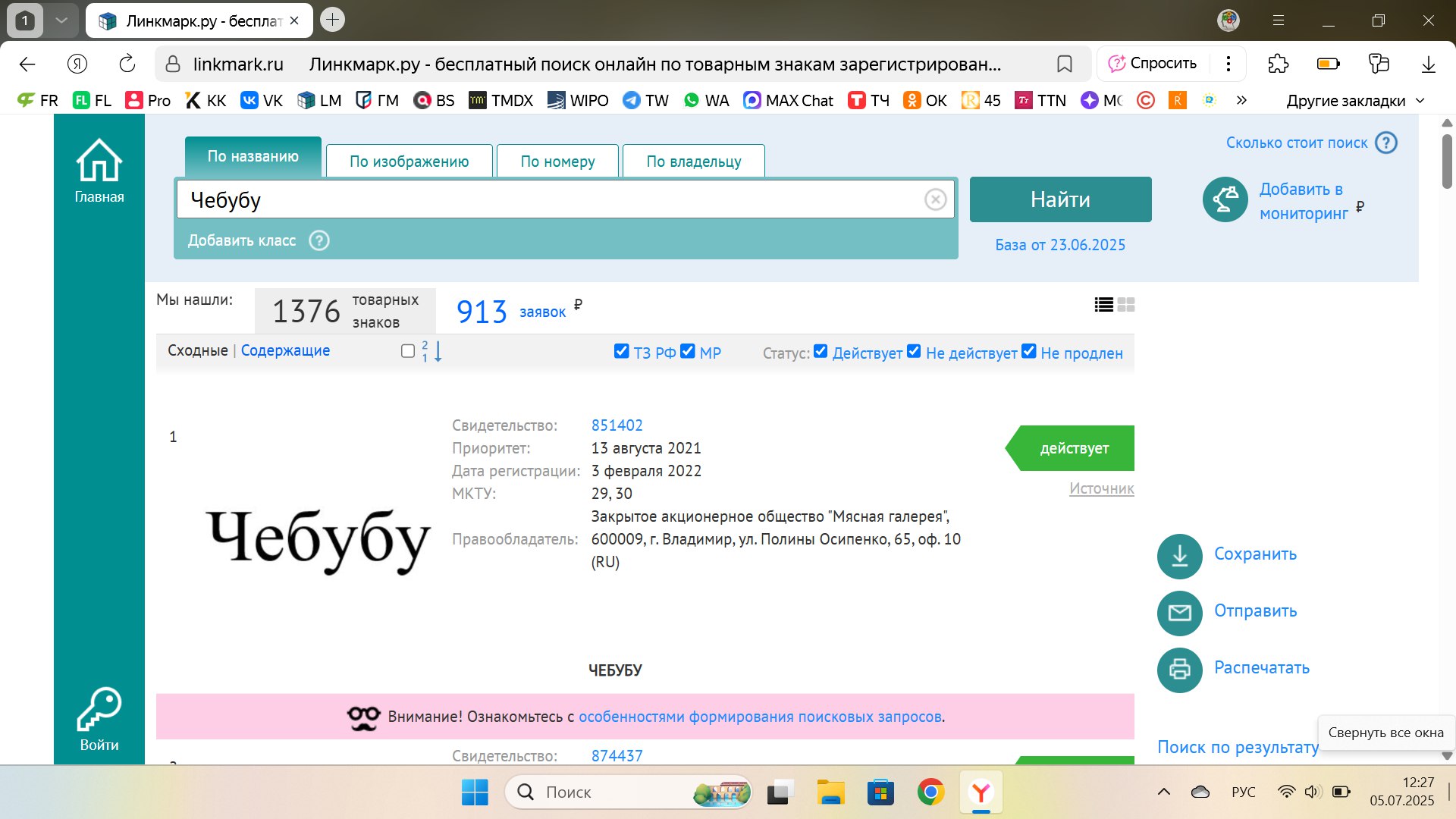Bookmark this page
The image size is (1456, 819).
tap(1065, 64)
